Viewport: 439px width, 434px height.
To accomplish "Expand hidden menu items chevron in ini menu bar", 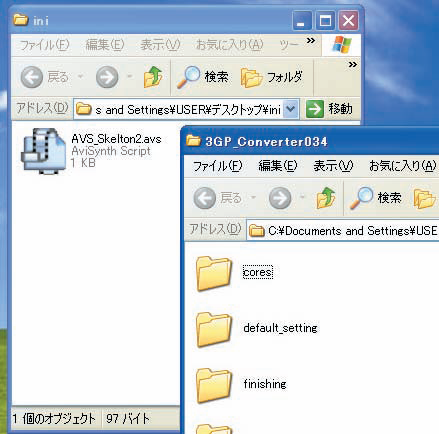I will (311, 41).
